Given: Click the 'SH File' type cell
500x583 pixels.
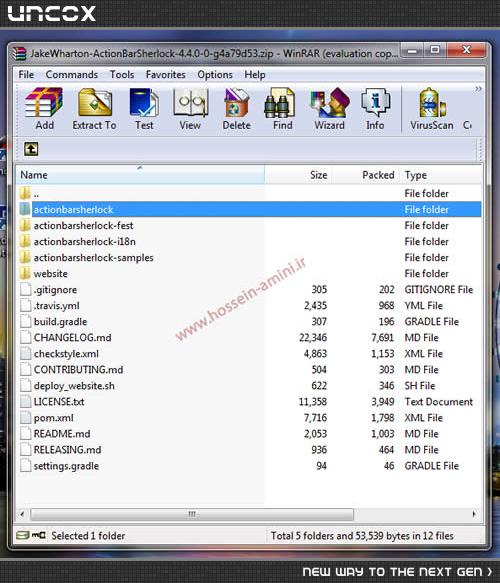Looking at the screenshot, I should pyautogui.click(x=419, y=386).
